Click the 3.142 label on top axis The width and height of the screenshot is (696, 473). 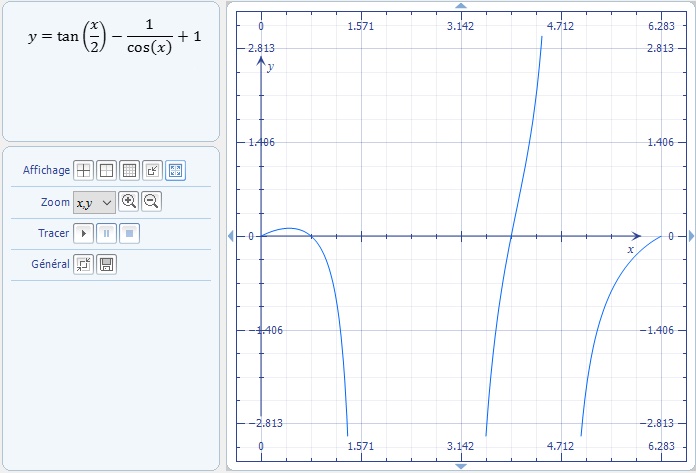460,26
